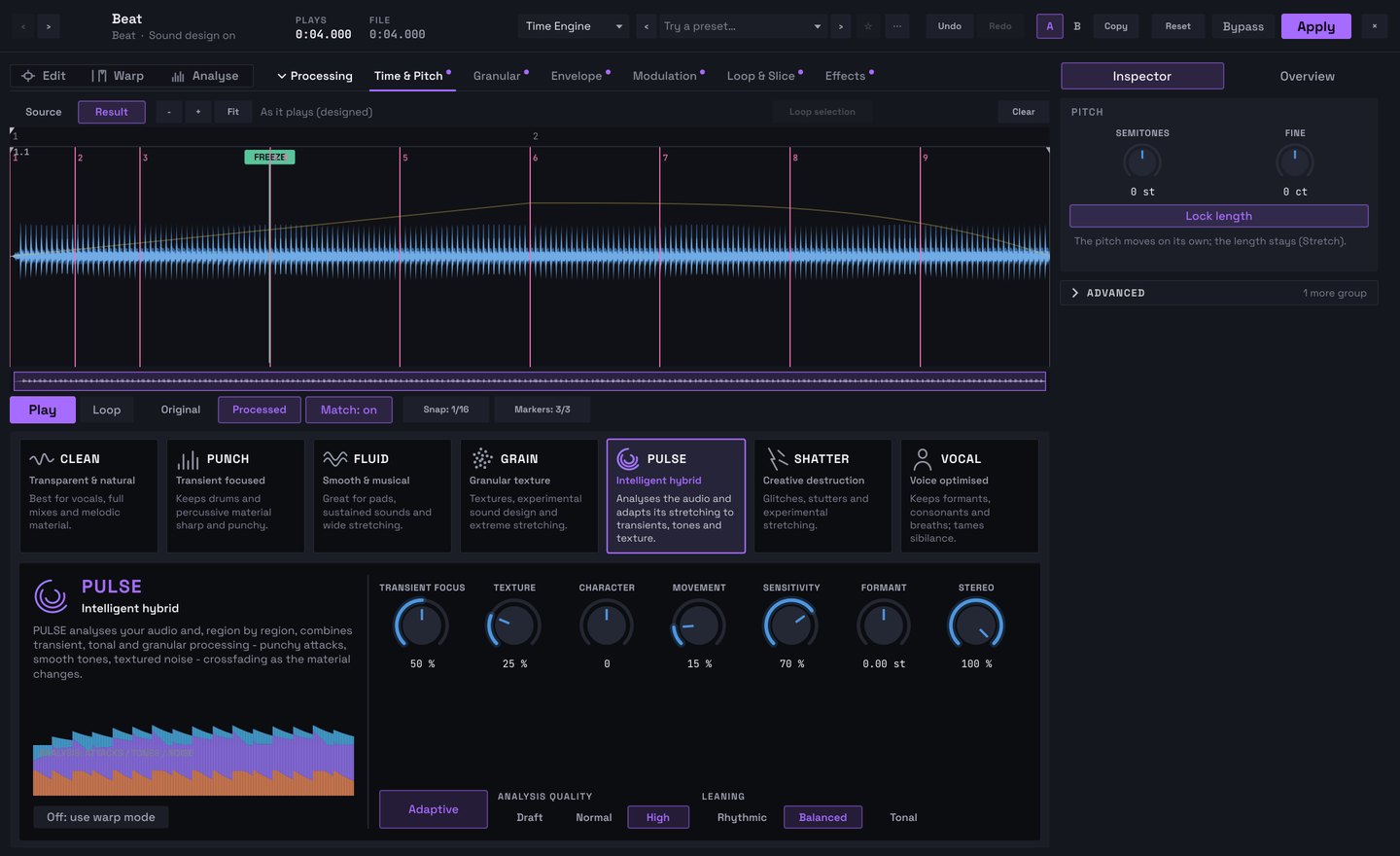This screenshot has width=1400, height=856.
Task: Switch playback to Original audio
Action: (181, 410)
